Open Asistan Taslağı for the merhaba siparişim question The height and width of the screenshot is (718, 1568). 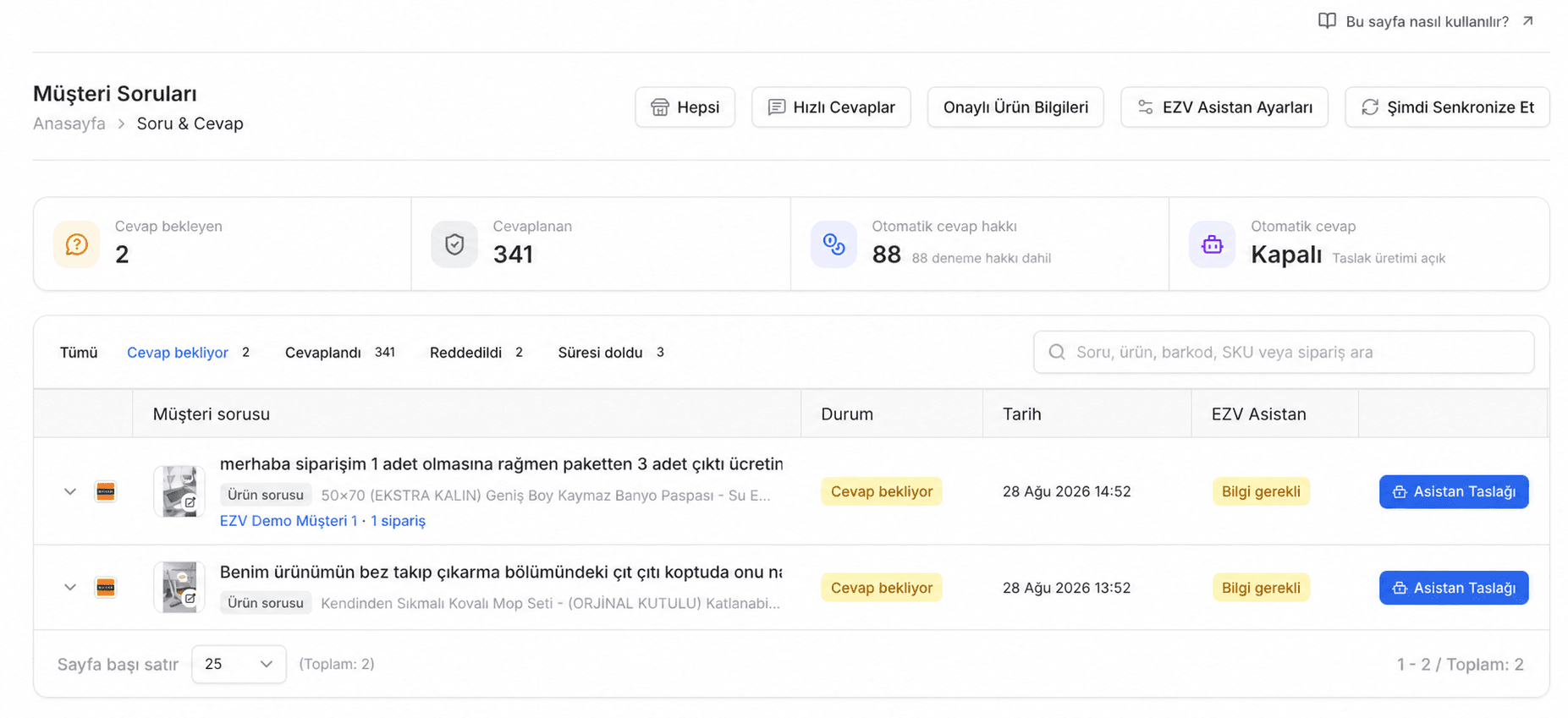tap(1454, 491)
